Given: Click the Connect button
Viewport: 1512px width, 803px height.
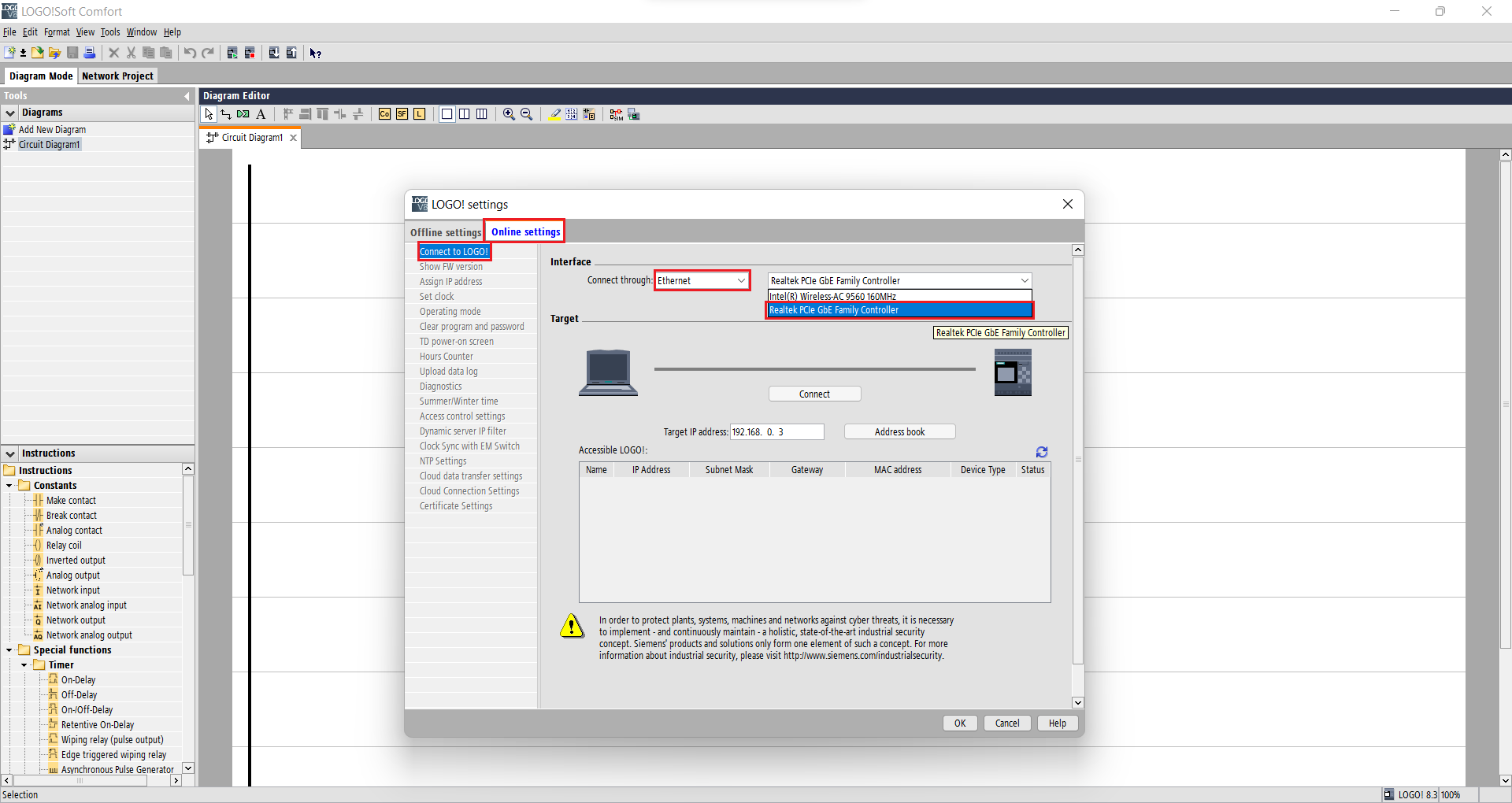Looking at the screenshot, I should pos(814,394).
